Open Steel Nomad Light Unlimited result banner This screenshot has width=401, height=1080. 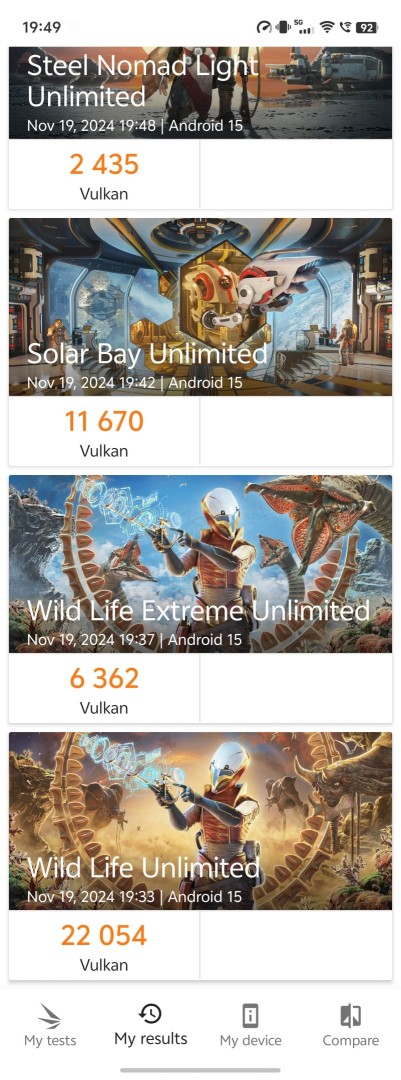pyautogui.click(x=200, y=92)
